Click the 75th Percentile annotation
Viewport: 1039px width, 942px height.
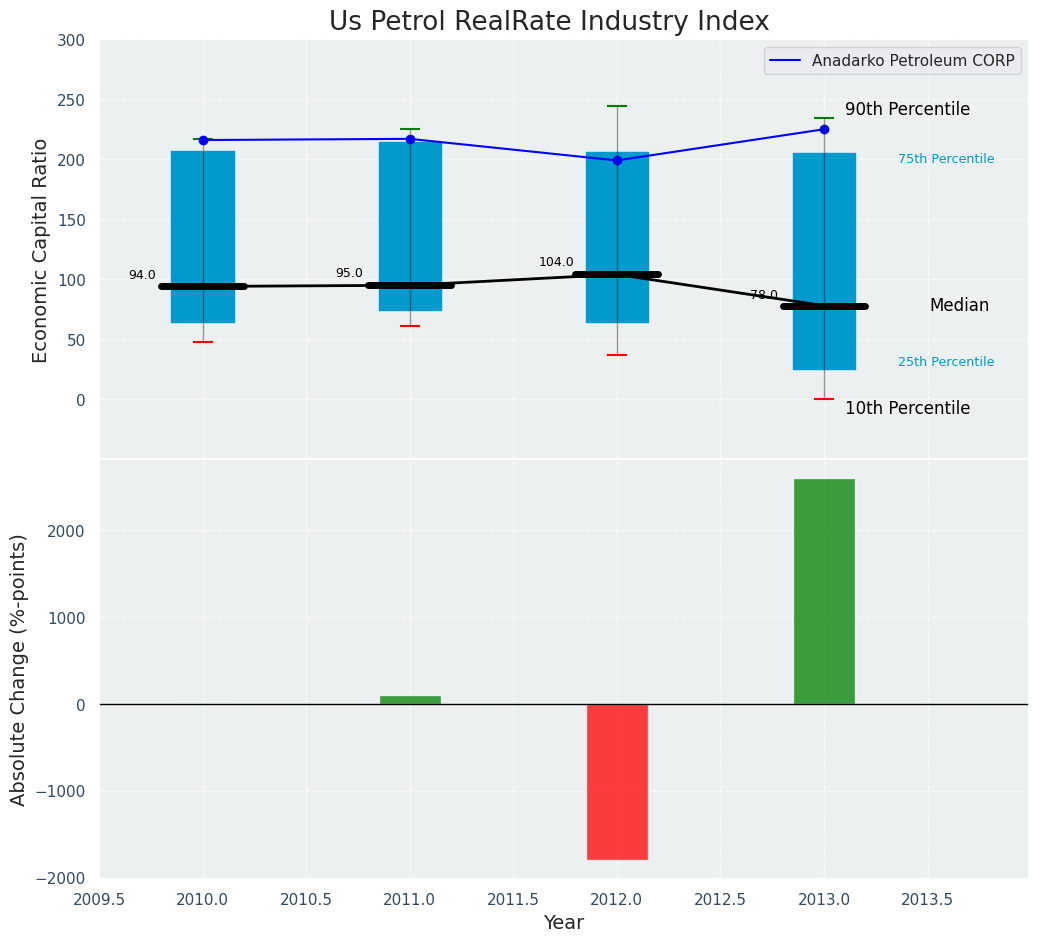tap(945, 159)
